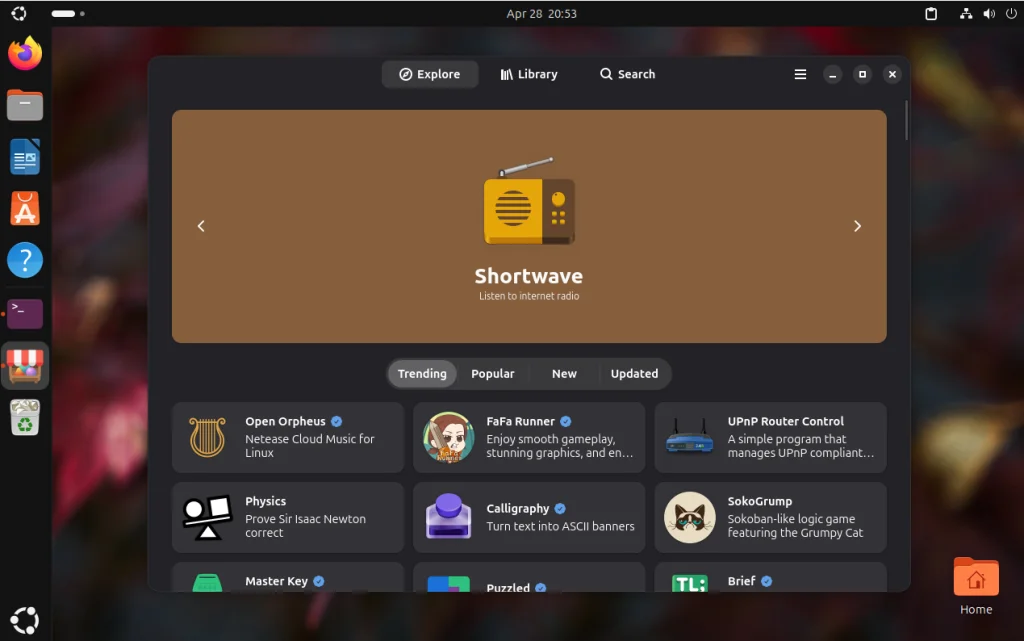1024x641 pixels.
Task: Click the Physics app title
Action: tap(265, 501)
